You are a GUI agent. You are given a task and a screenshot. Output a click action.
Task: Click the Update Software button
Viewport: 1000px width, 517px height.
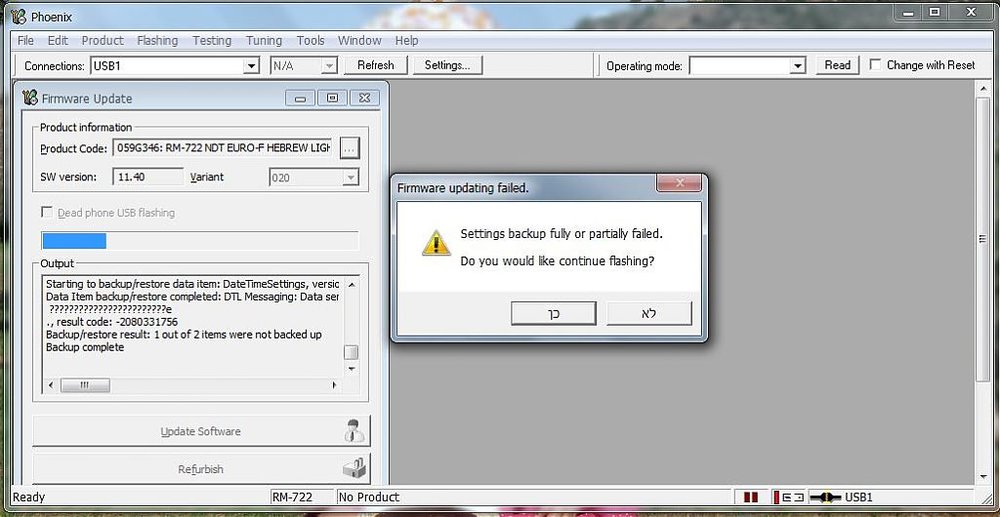click(201, 431)
